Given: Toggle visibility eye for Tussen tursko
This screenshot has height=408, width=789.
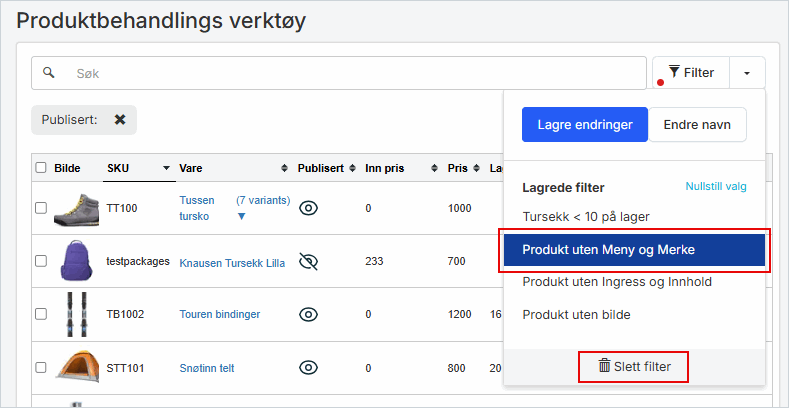Looking at the screenshot, I should click(x=309, y=208).
